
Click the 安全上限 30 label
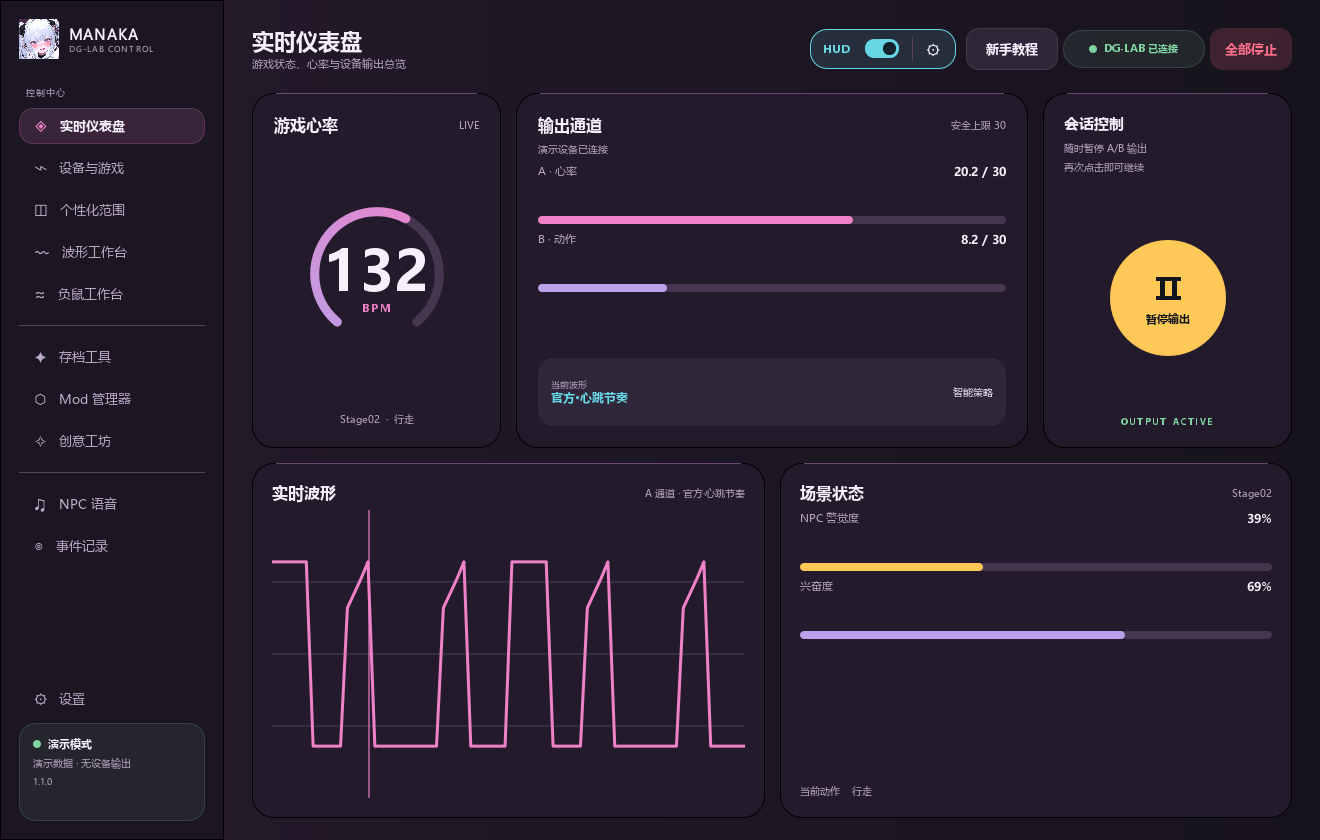tap(978, 126)
